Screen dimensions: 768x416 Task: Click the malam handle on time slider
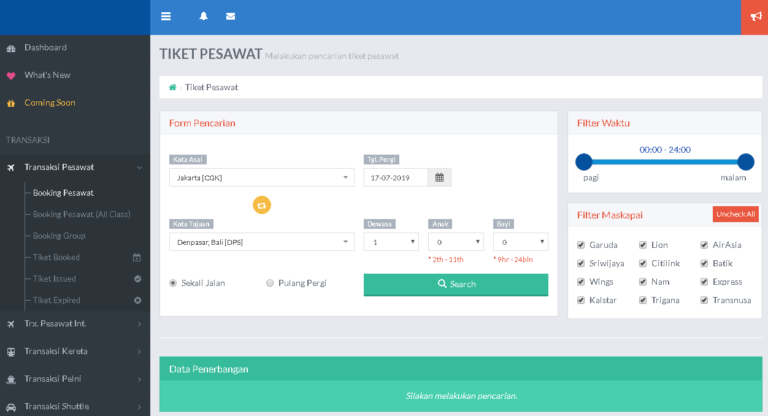tap(745, 161)
